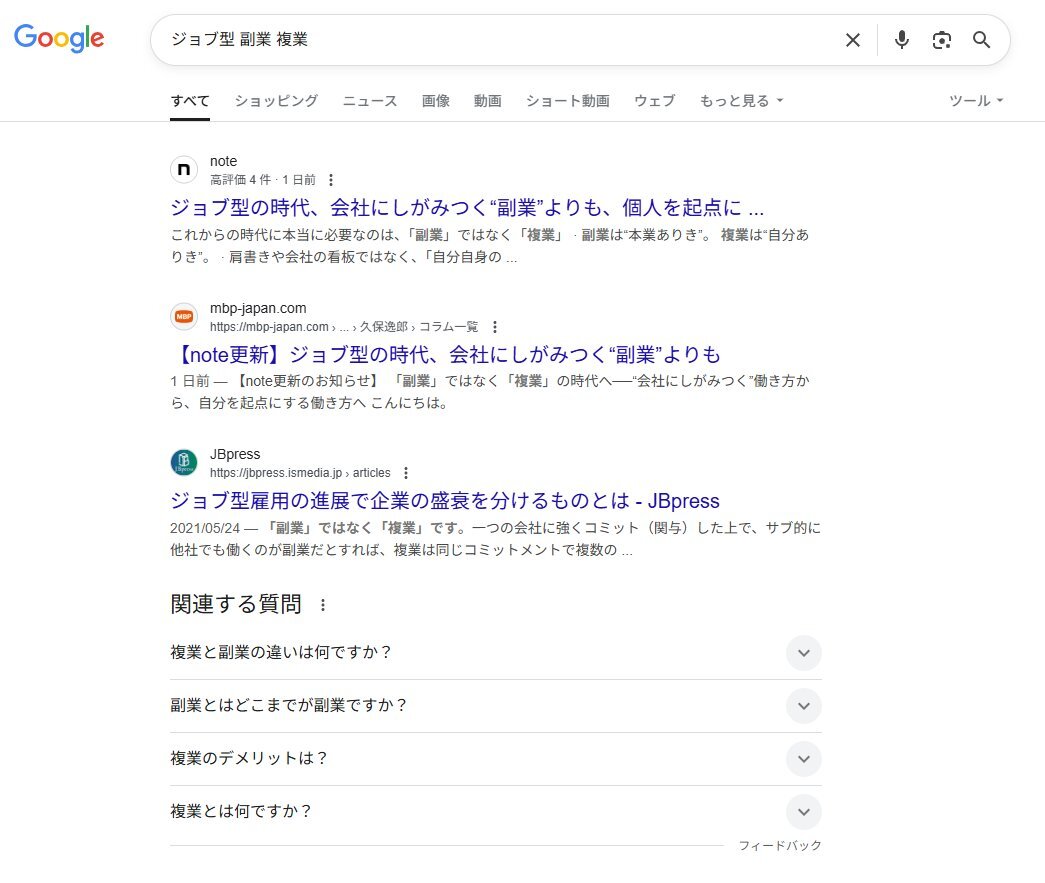Click the note site name above the first result

point(223,161)
